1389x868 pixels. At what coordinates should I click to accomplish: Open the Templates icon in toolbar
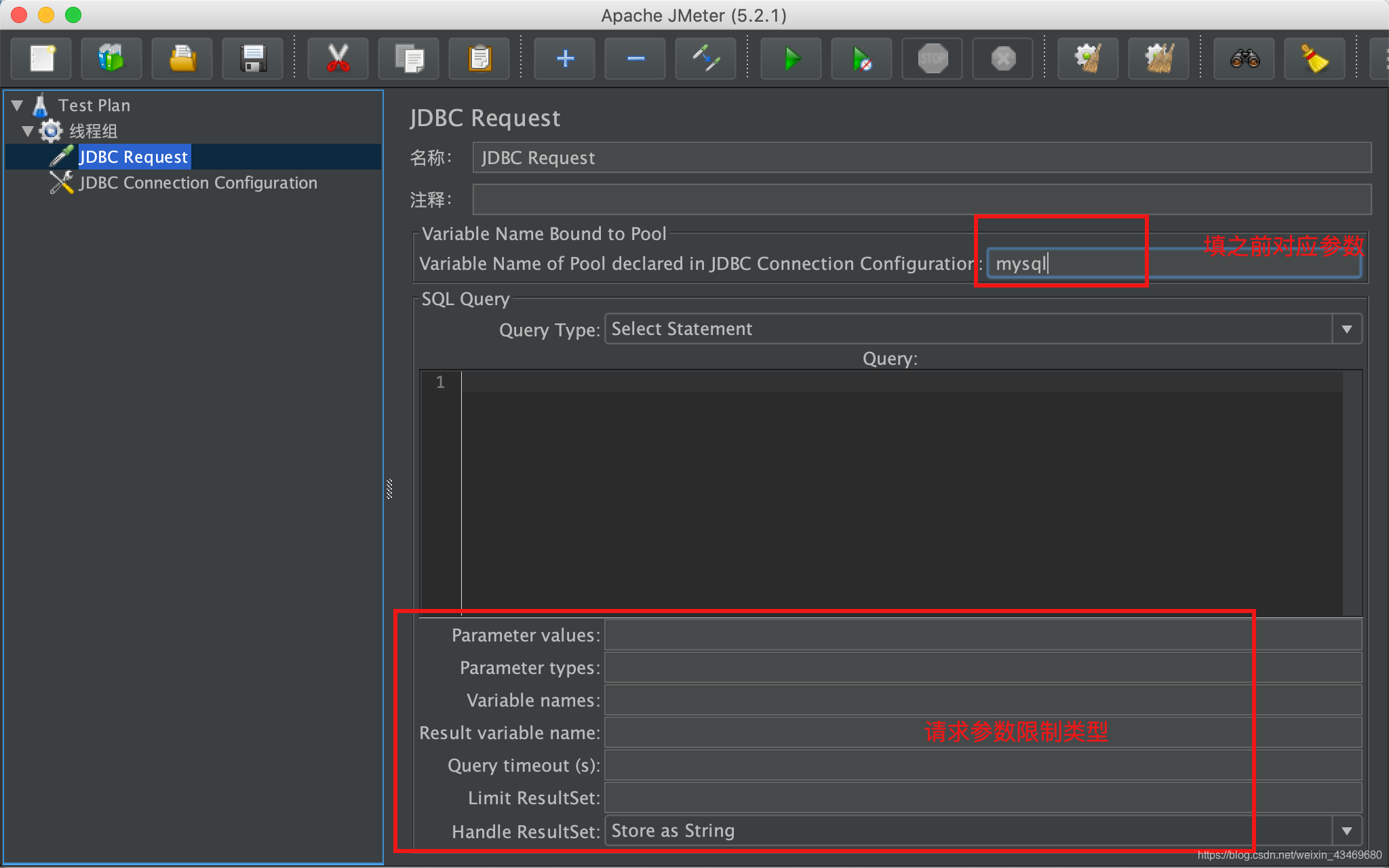click(111, 59)
